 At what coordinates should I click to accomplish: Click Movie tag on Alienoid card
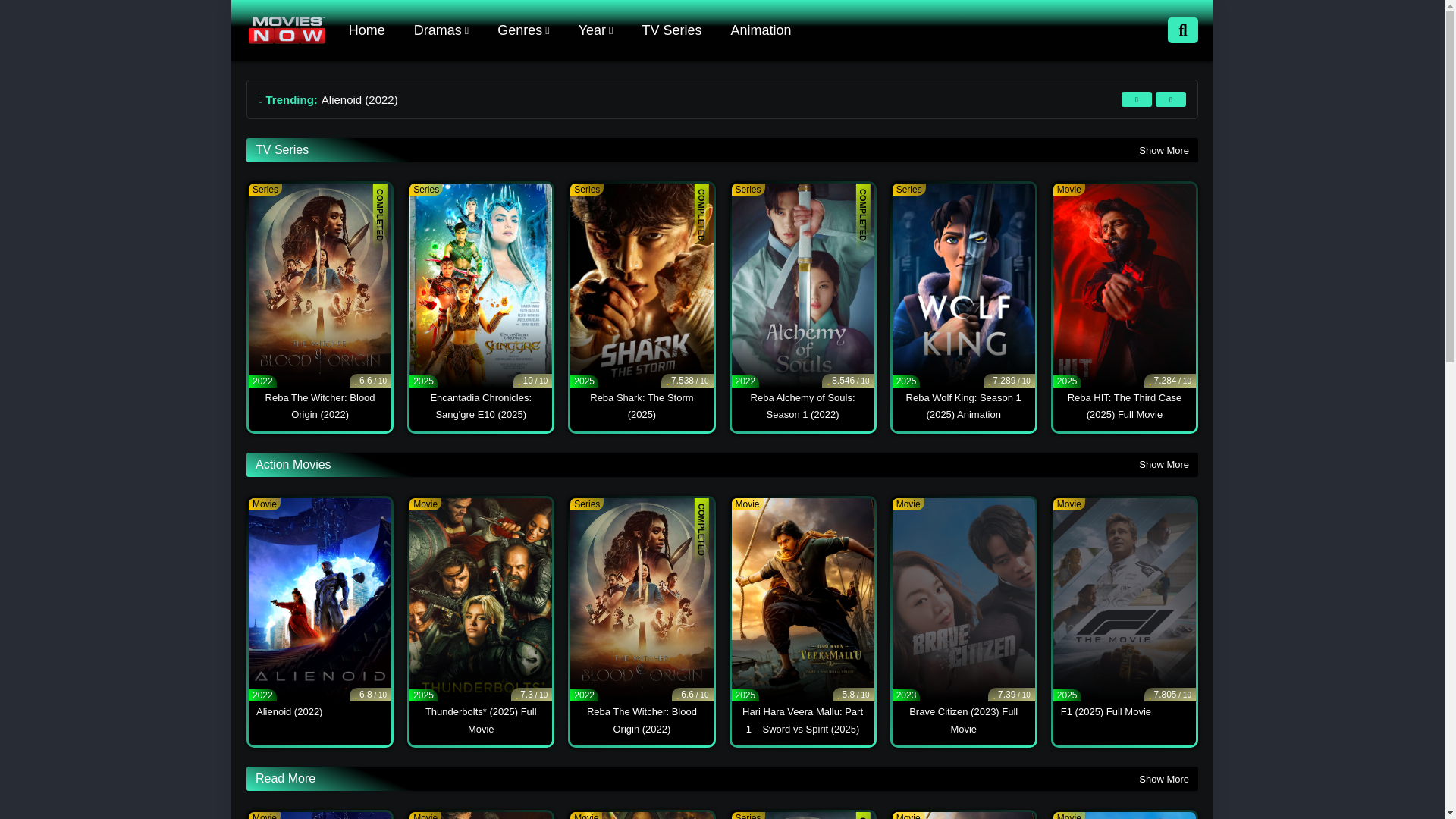click(x=265, y=504)
